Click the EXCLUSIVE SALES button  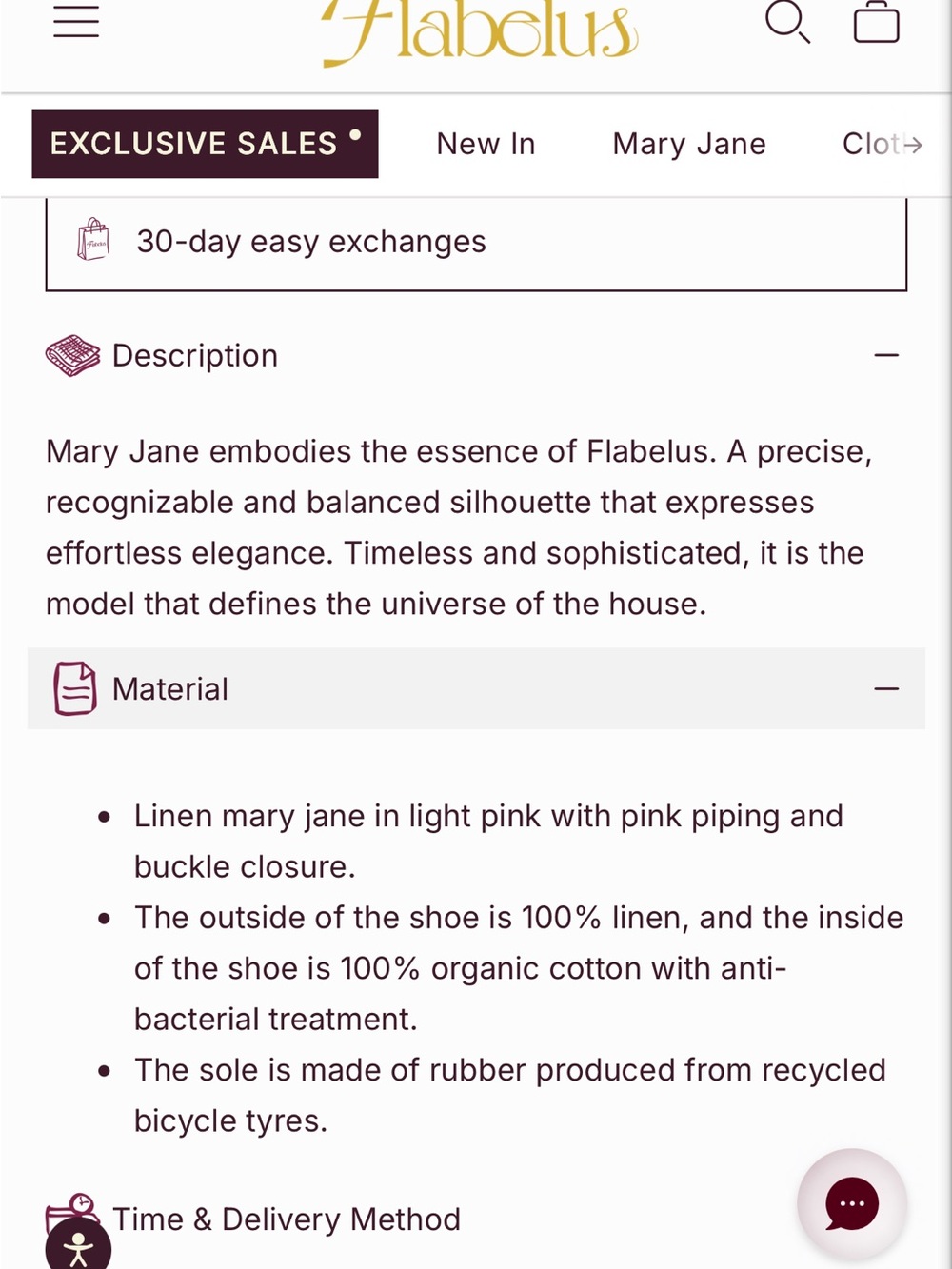point(205,144)
